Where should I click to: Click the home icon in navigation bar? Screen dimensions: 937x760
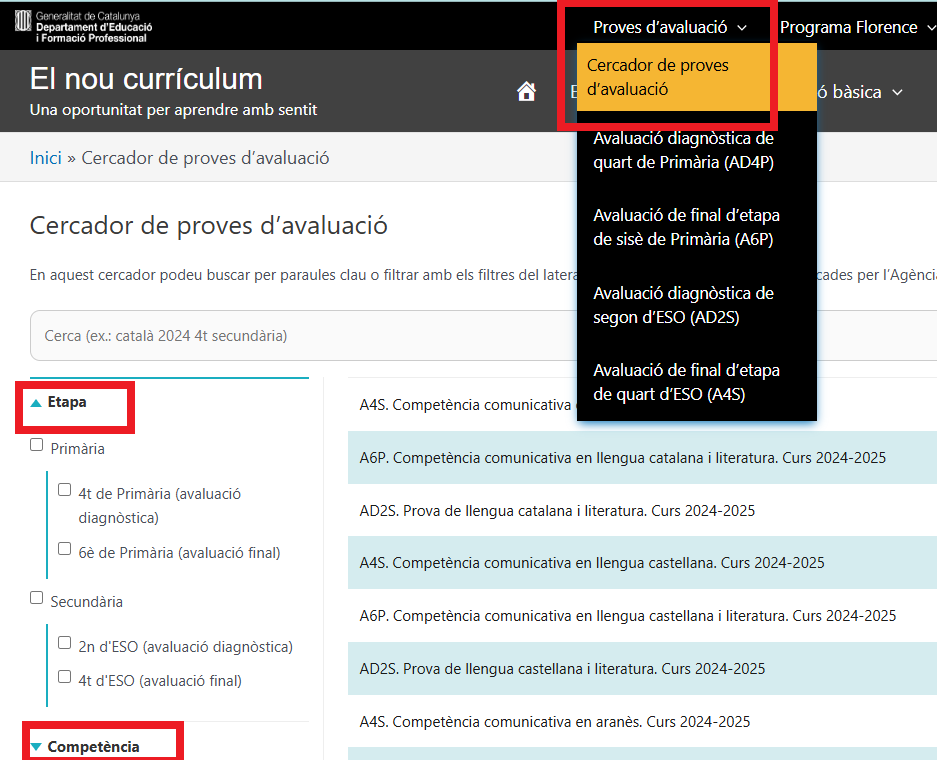click(526, 92)
